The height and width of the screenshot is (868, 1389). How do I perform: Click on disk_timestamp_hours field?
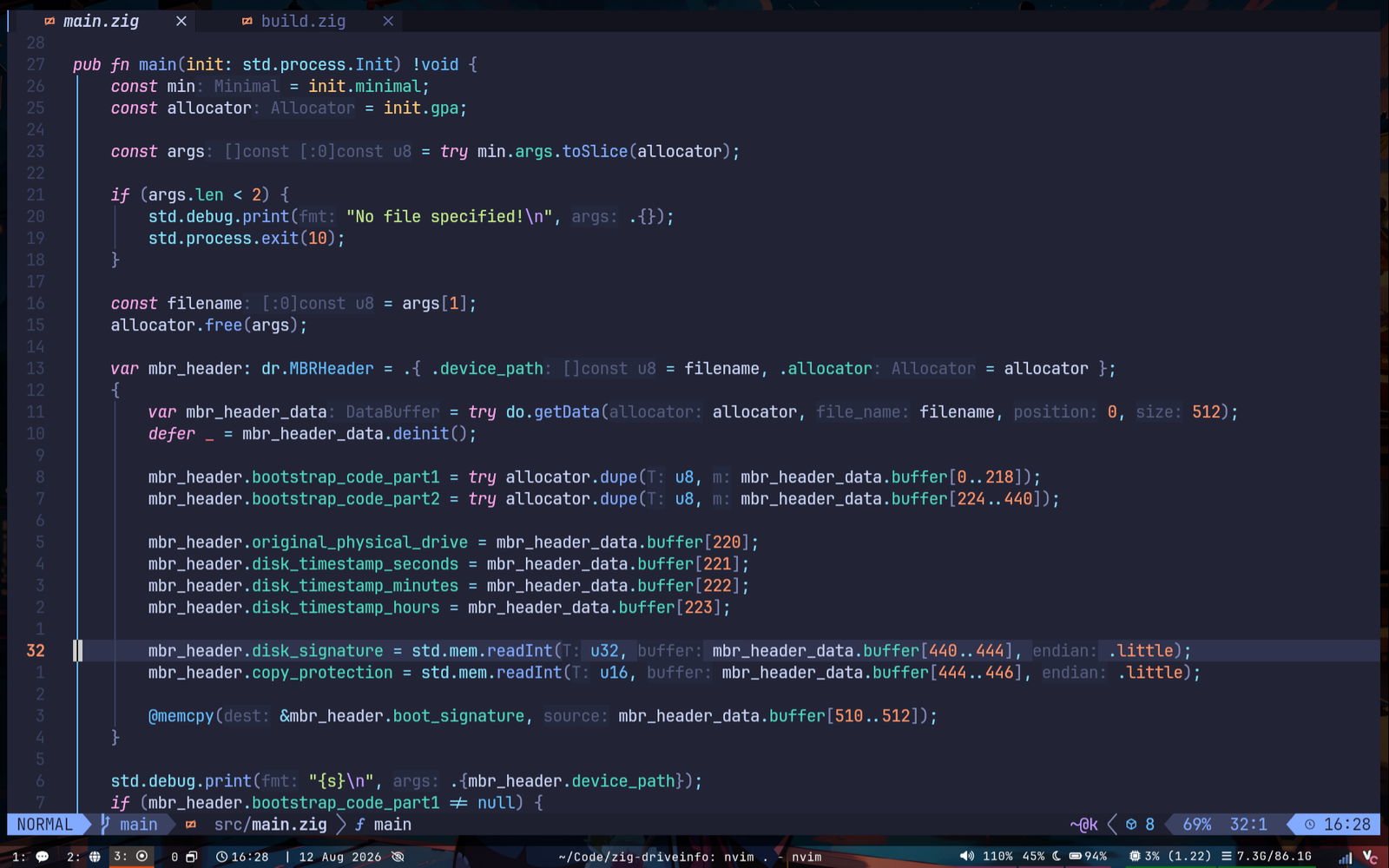click(x=346, y=607)
